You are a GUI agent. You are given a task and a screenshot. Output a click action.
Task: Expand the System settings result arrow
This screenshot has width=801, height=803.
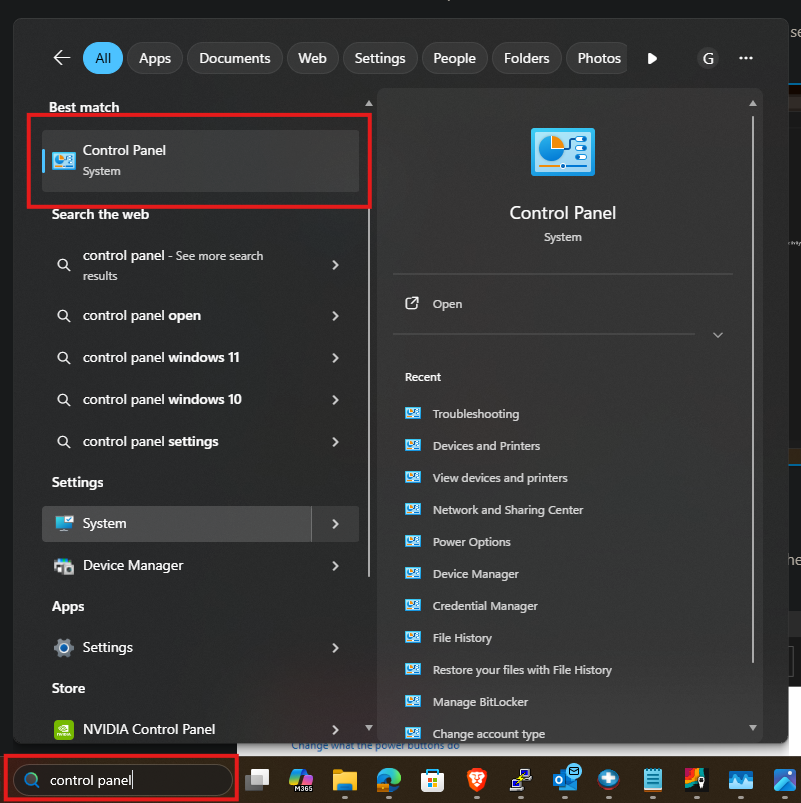[x=335, y=524]
